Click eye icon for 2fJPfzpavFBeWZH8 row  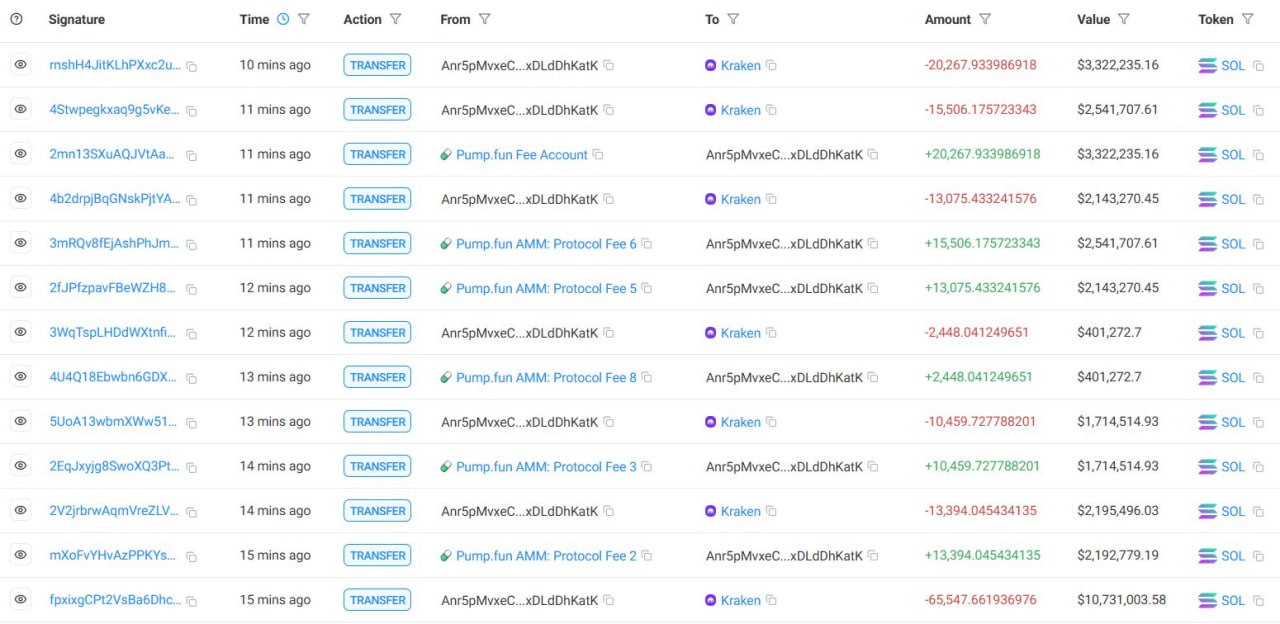pos(20,288)
